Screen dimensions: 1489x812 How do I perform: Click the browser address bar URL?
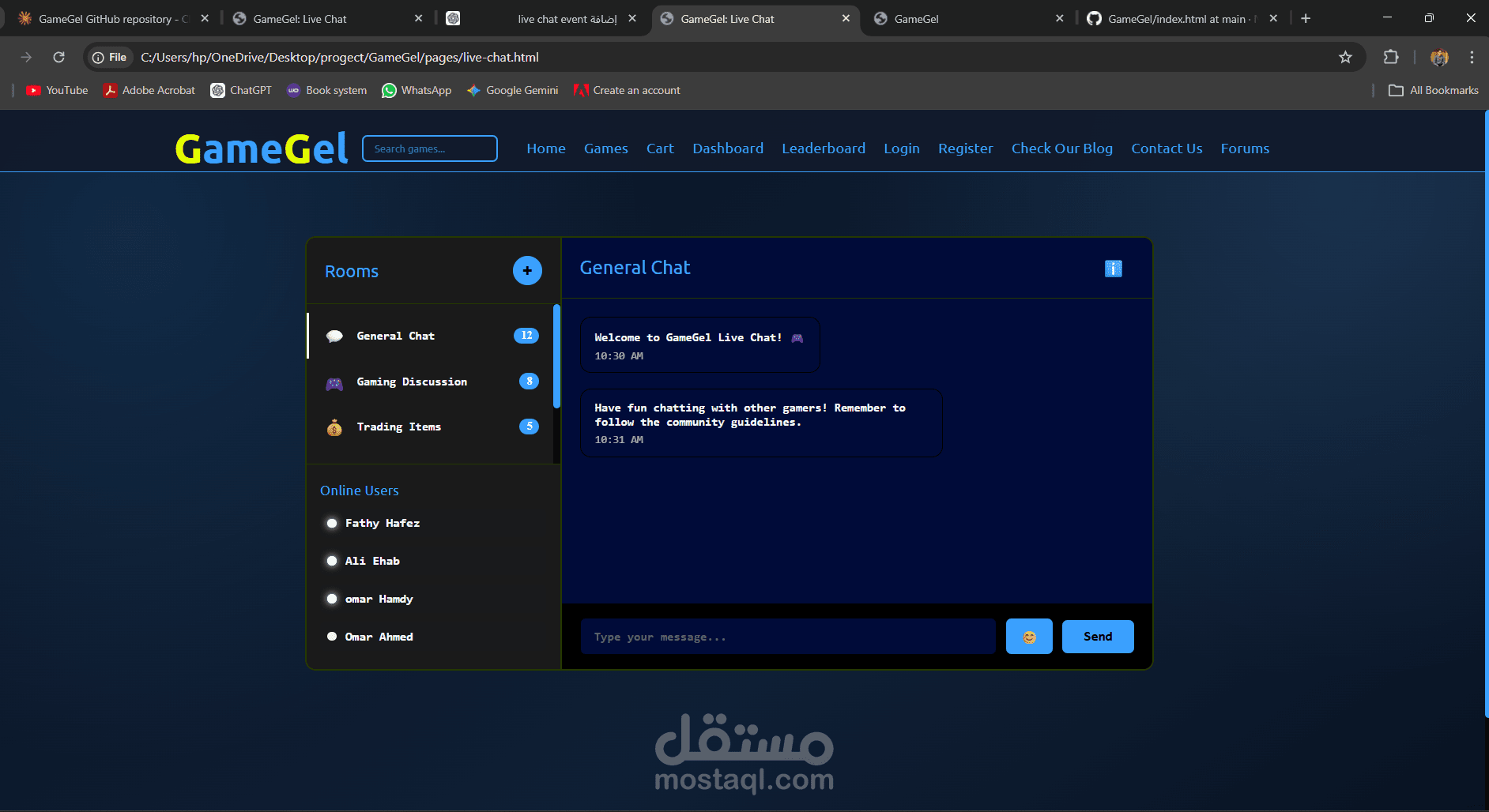[x=340, y=57]
